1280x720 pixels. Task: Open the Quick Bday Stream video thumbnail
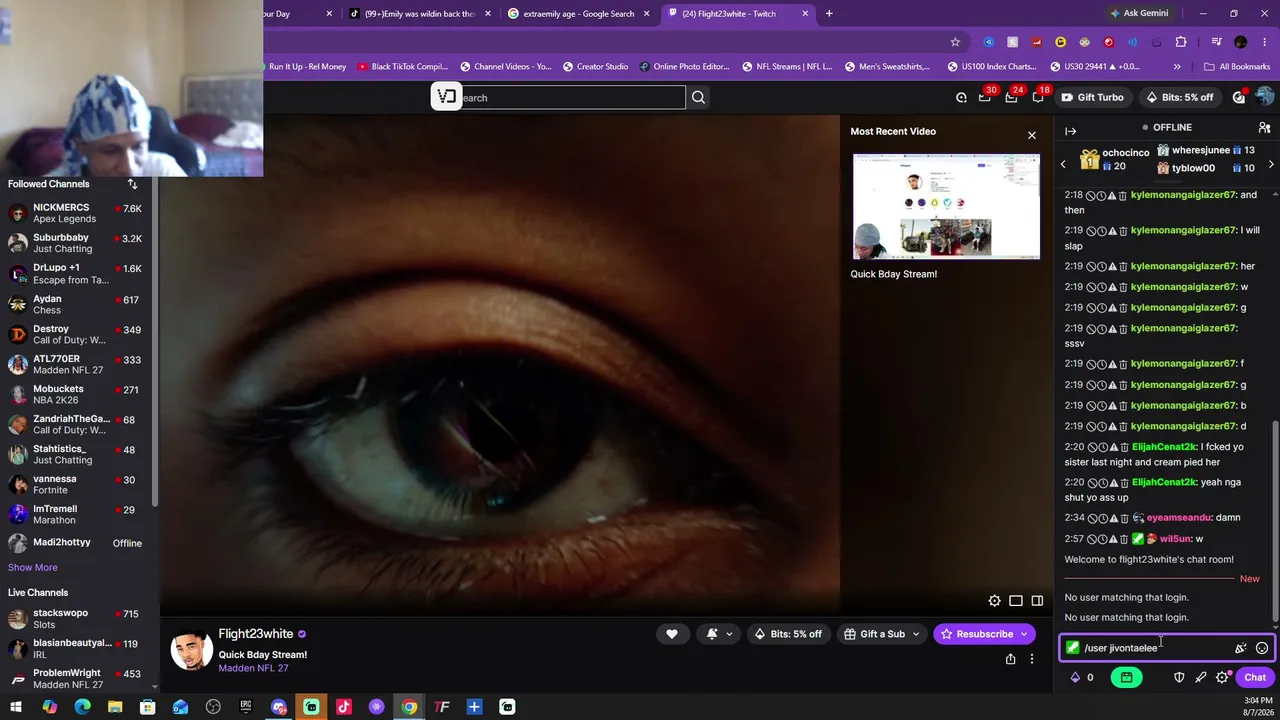click(946, 206)
